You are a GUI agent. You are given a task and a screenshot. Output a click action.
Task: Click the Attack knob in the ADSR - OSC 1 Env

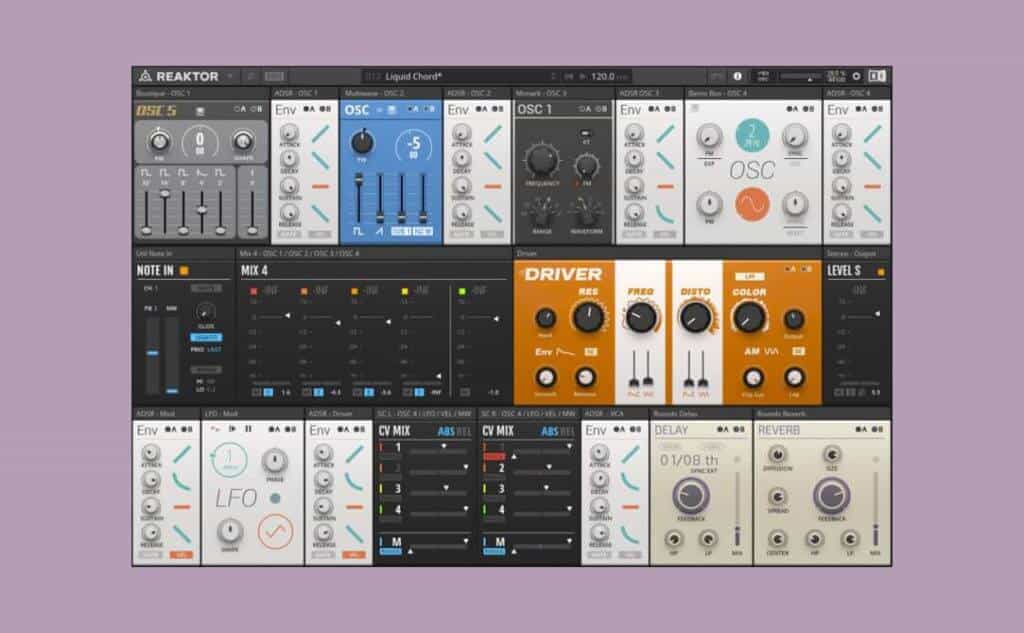[x=289, y=133]
